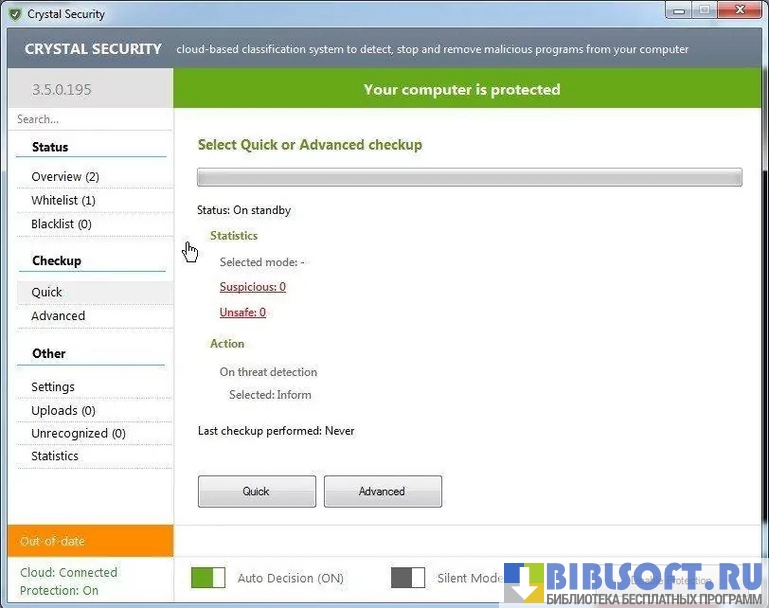
Task: View the Unrecognized (0) list
Action: (78, 434)
